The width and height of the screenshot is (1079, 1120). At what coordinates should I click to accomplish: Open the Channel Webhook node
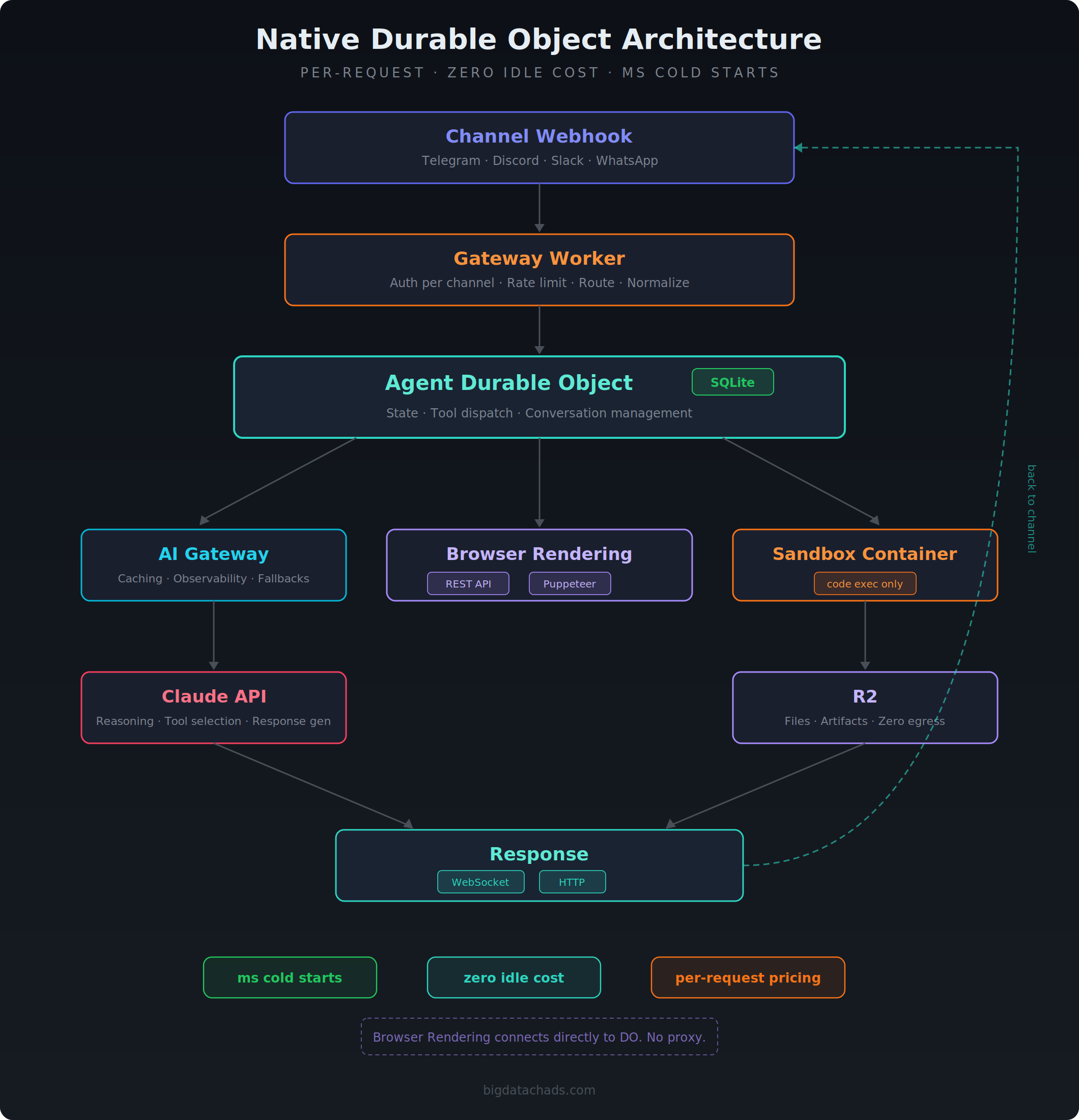pos(538,148)
